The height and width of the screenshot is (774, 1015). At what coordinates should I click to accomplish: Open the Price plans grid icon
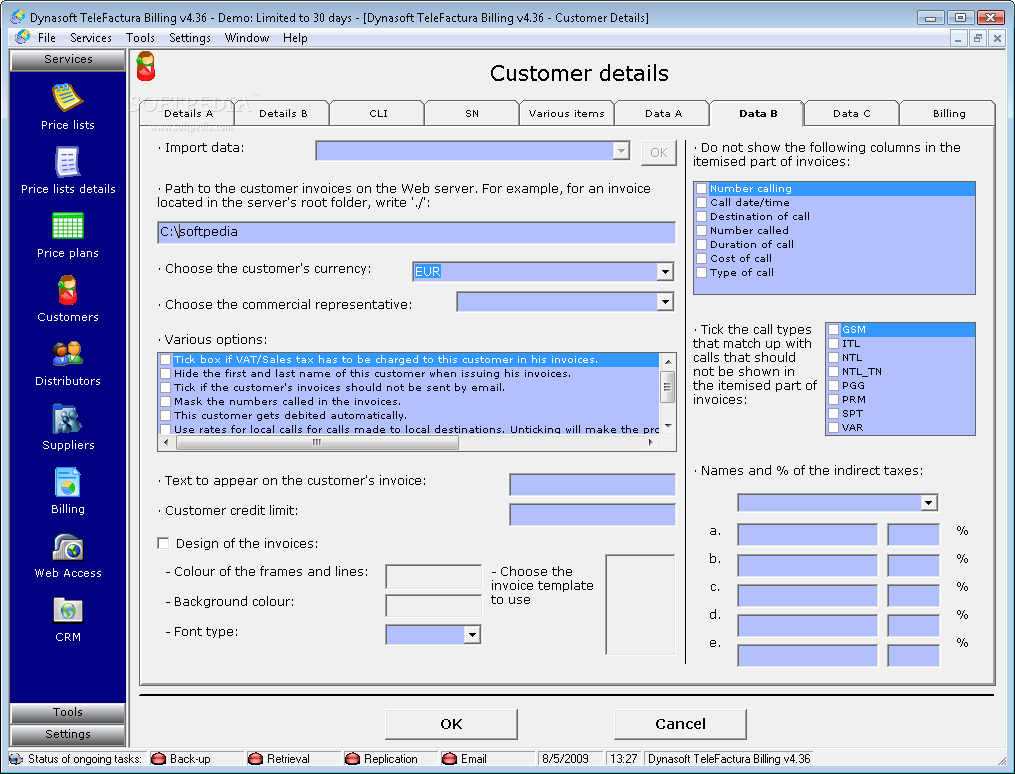tap(67, 227)
